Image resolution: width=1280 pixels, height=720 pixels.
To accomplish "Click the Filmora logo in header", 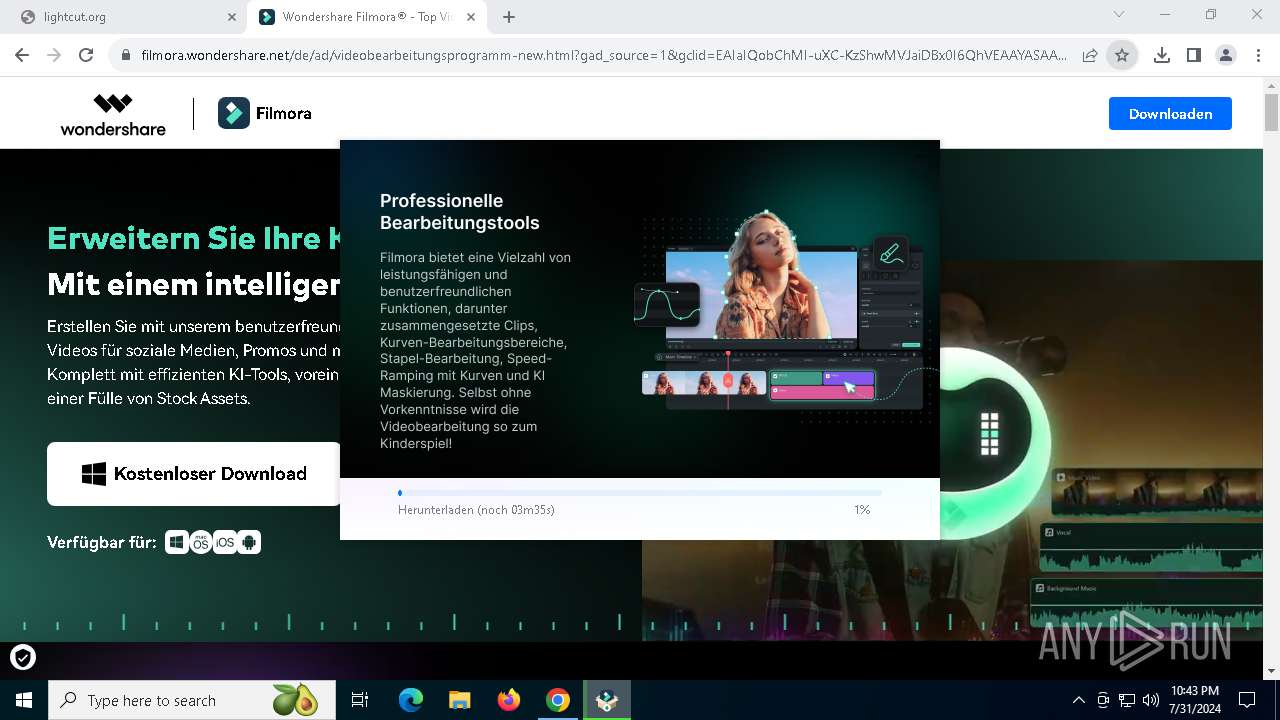I will pos(265,114).
